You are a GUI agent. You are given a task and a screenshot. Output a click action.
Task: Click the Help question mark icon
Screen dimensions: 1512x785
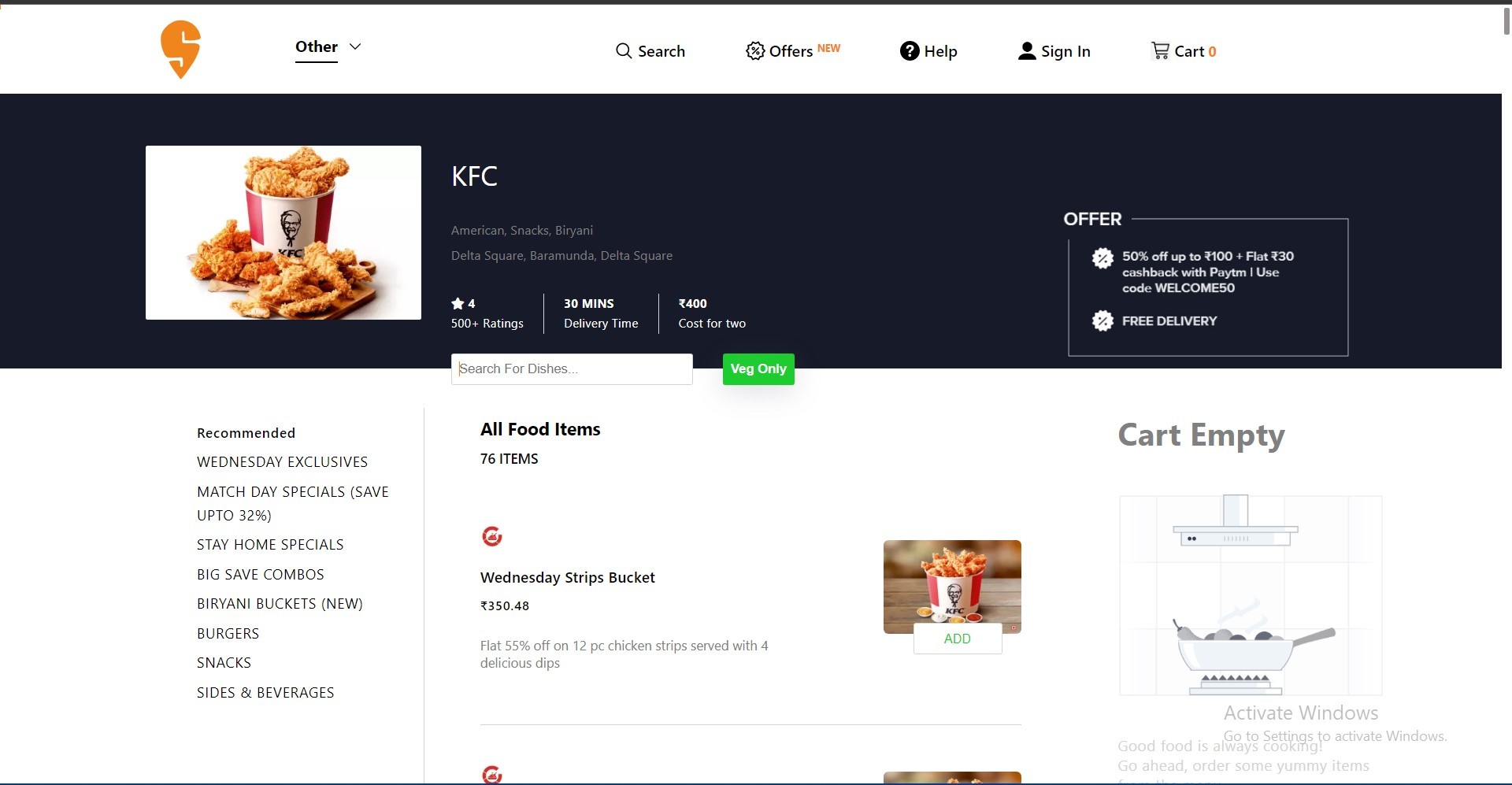coord(910,51)
